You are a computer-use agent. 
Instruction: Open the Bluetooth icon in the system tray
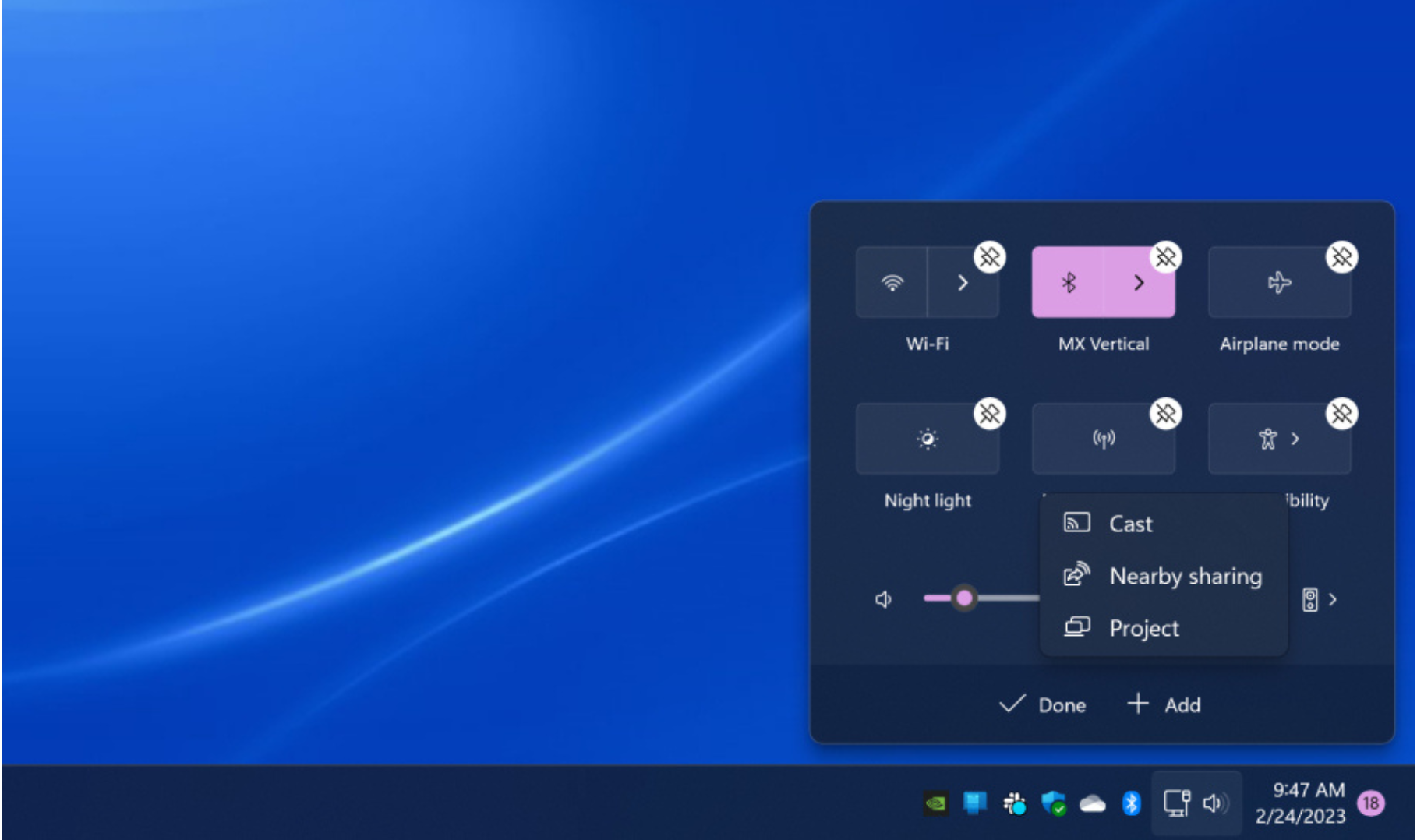(x=1132, y=803)
